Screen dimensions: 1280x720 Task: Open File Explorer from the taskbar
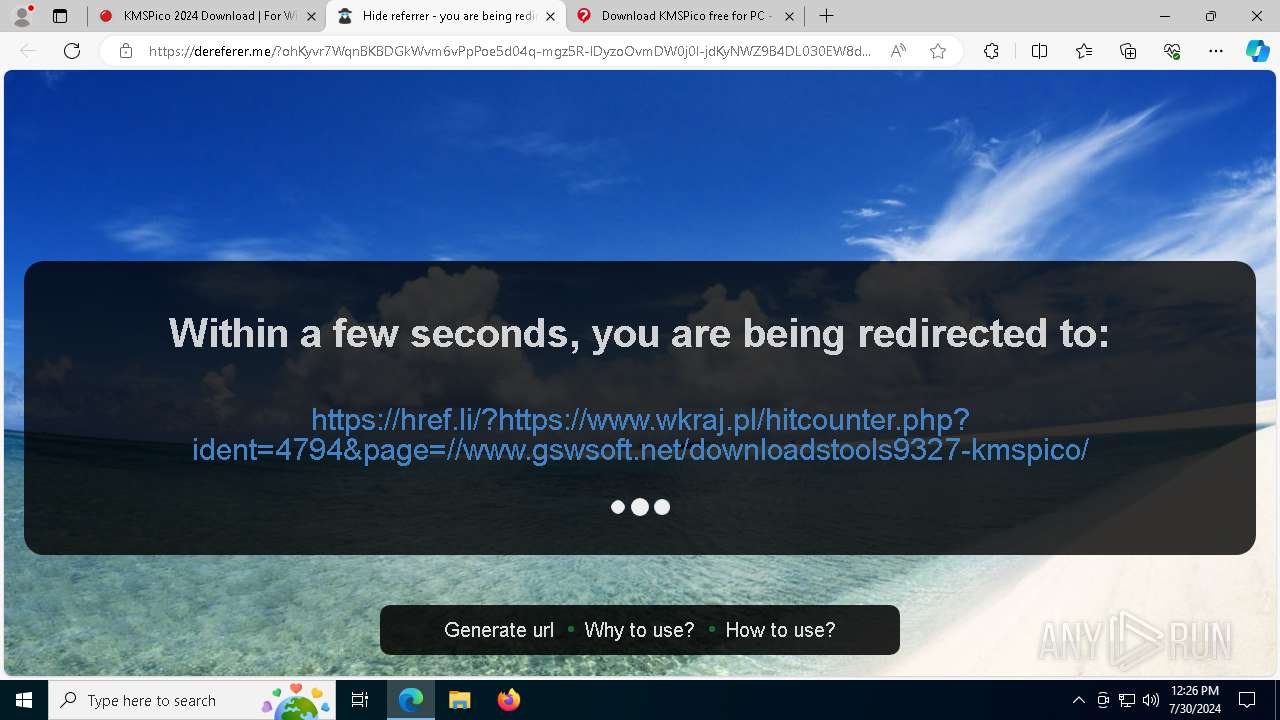click(459, 700)
